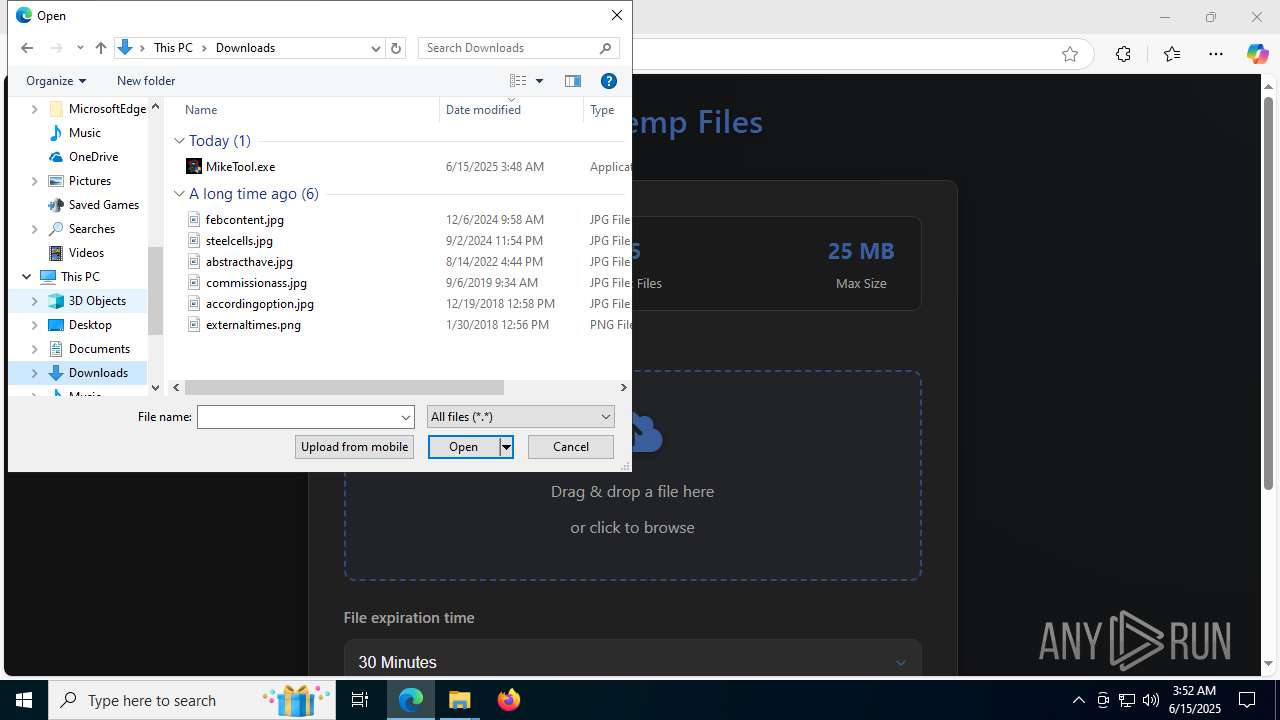Open Saved Games folder
Viewport: 1280px width, 720px height.
[x=104, y=205]
